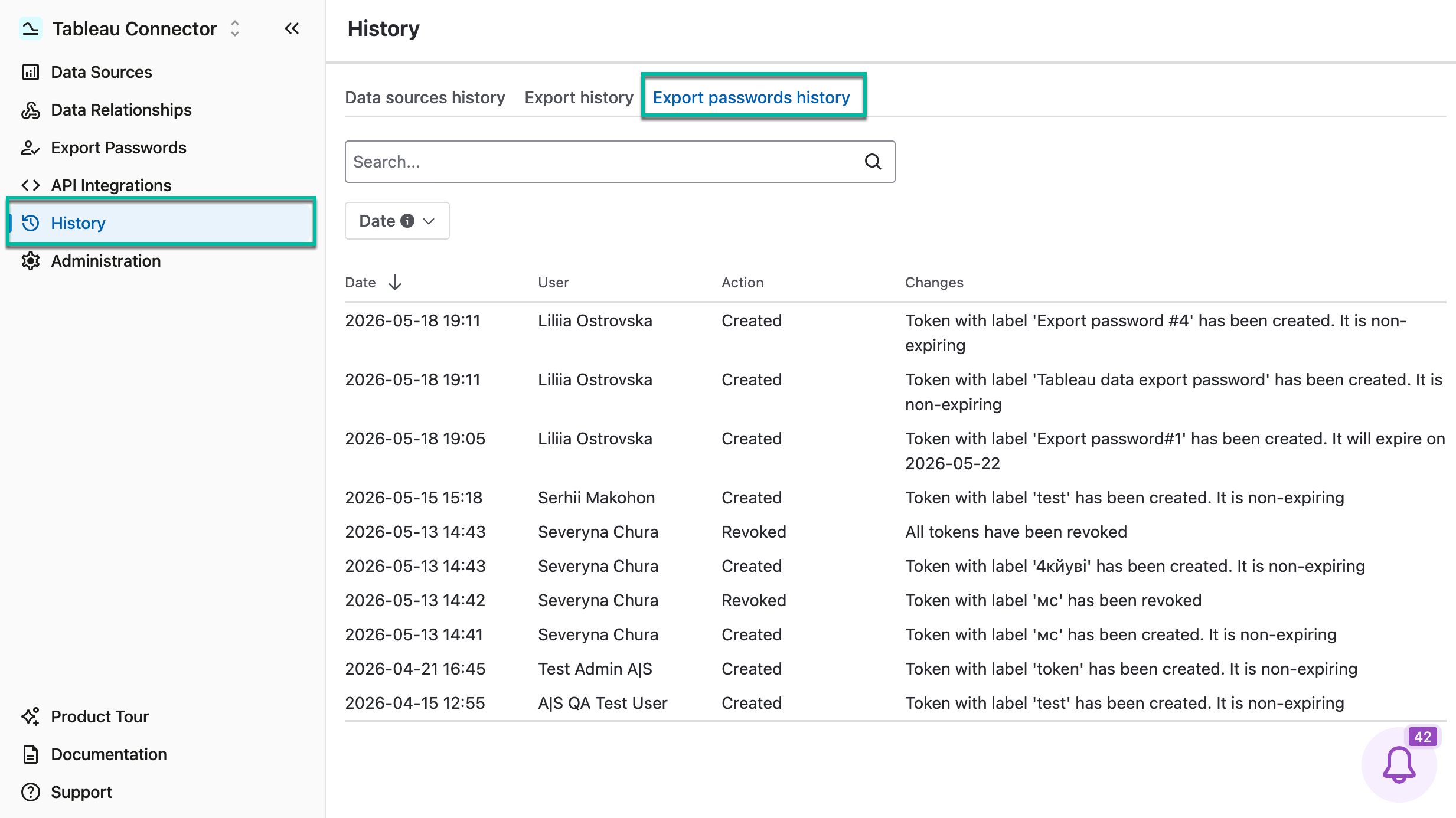Click user 'A|S QA Test User'
The image size is (1456, 818).
click(x=603, y=703)
